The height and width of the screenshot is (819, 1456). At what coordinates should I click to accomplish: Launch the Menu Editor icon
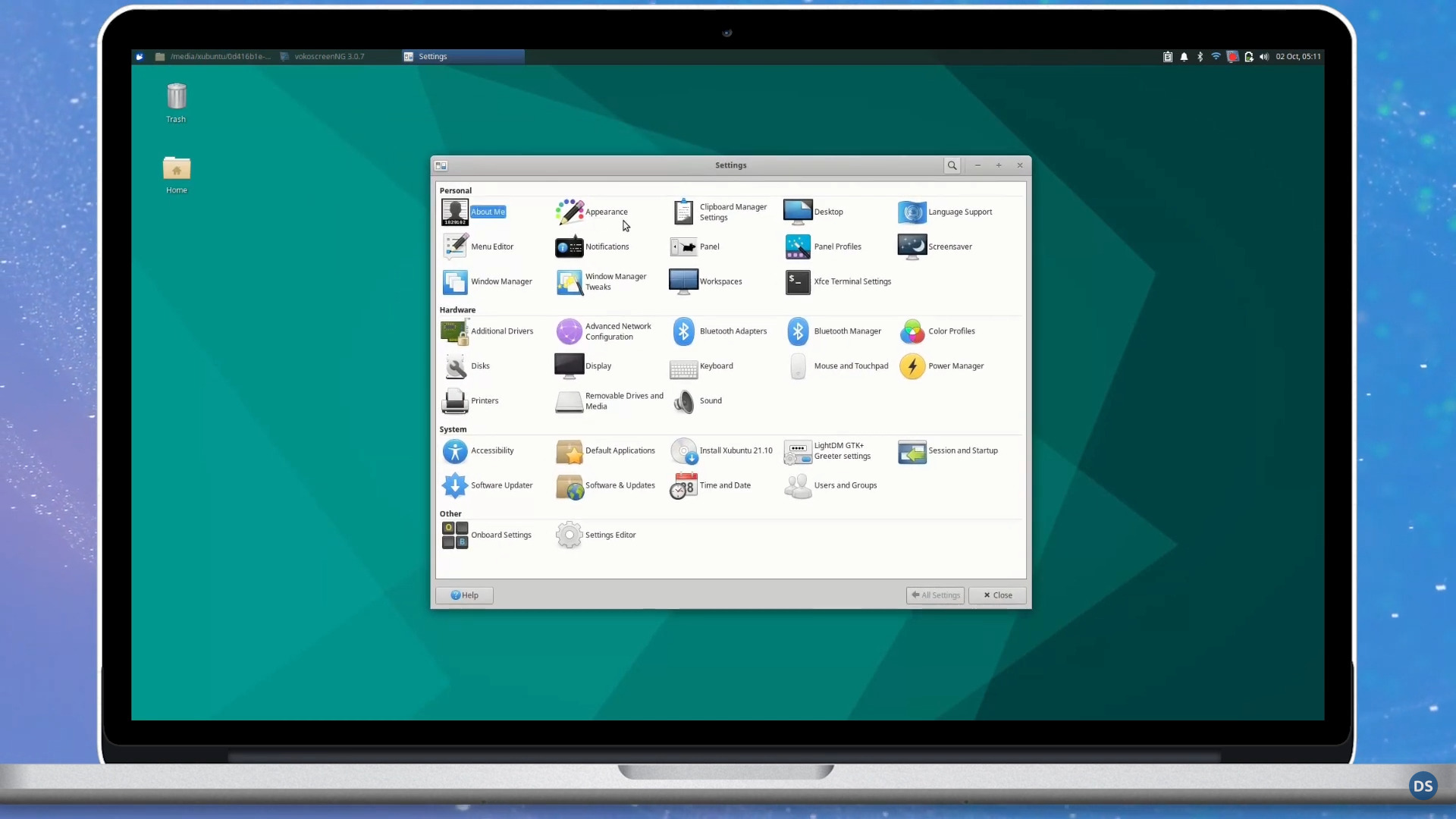coord(455,246)
